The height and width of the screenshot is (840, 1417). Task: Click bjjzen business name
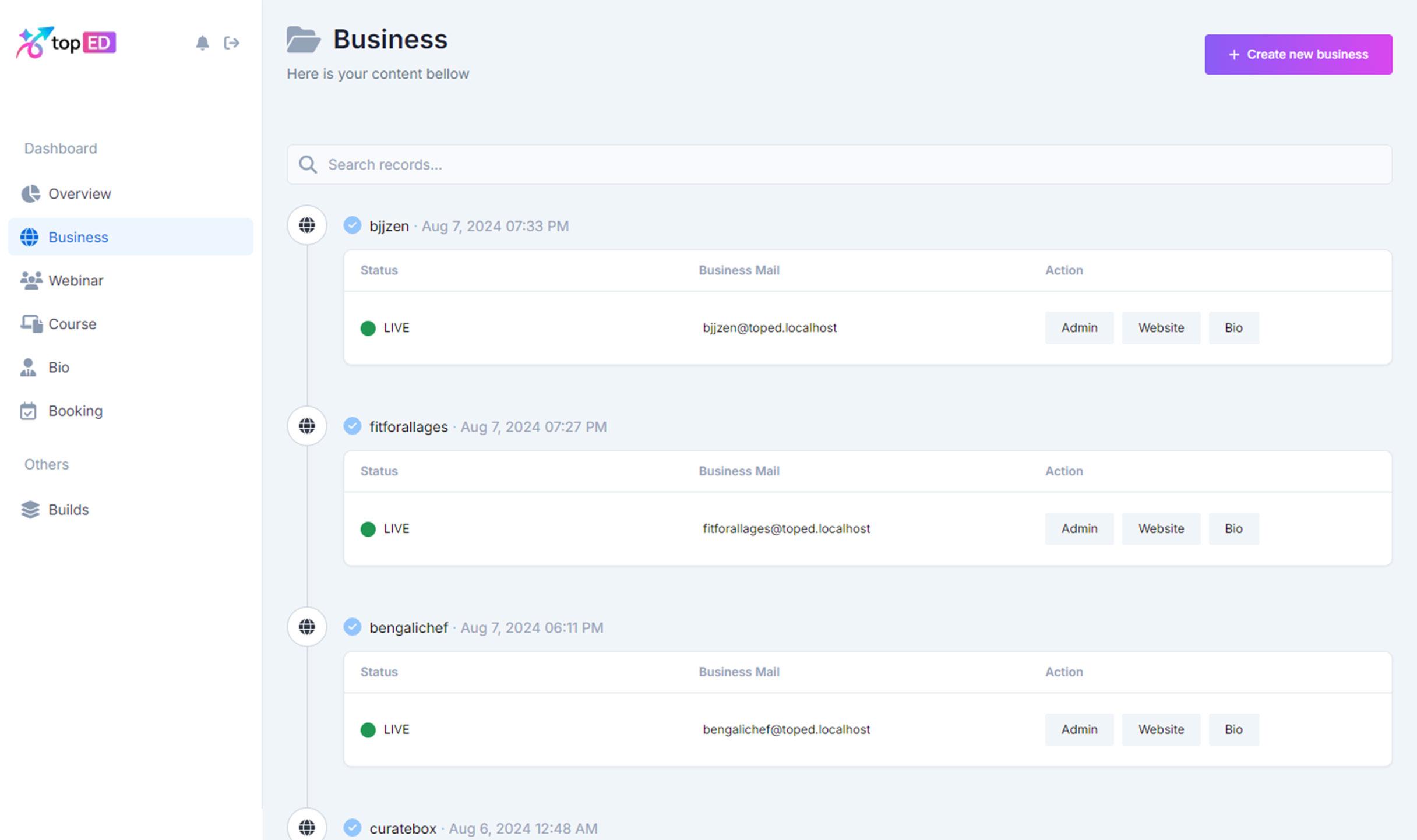pos(389,226)
